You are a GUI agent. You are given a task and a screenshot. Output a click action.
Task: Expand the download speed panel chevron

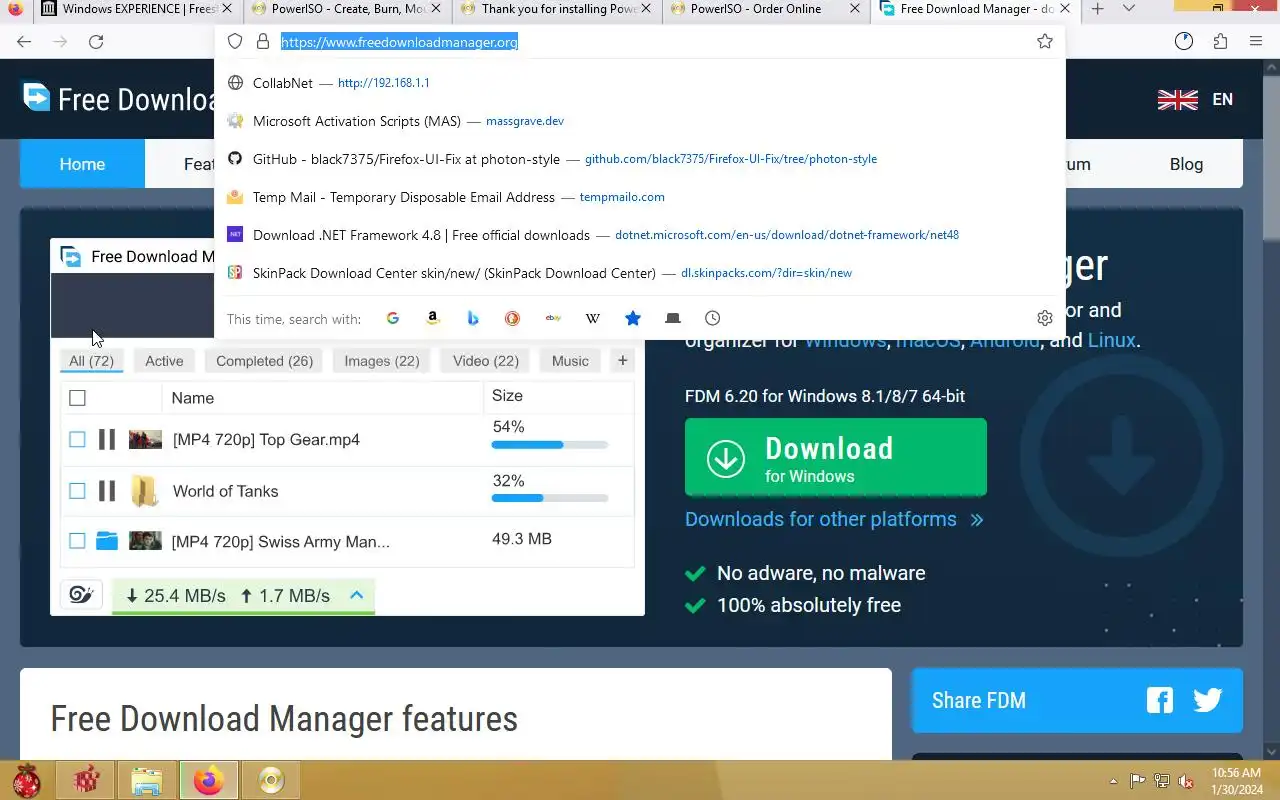[x=356, y=595]
